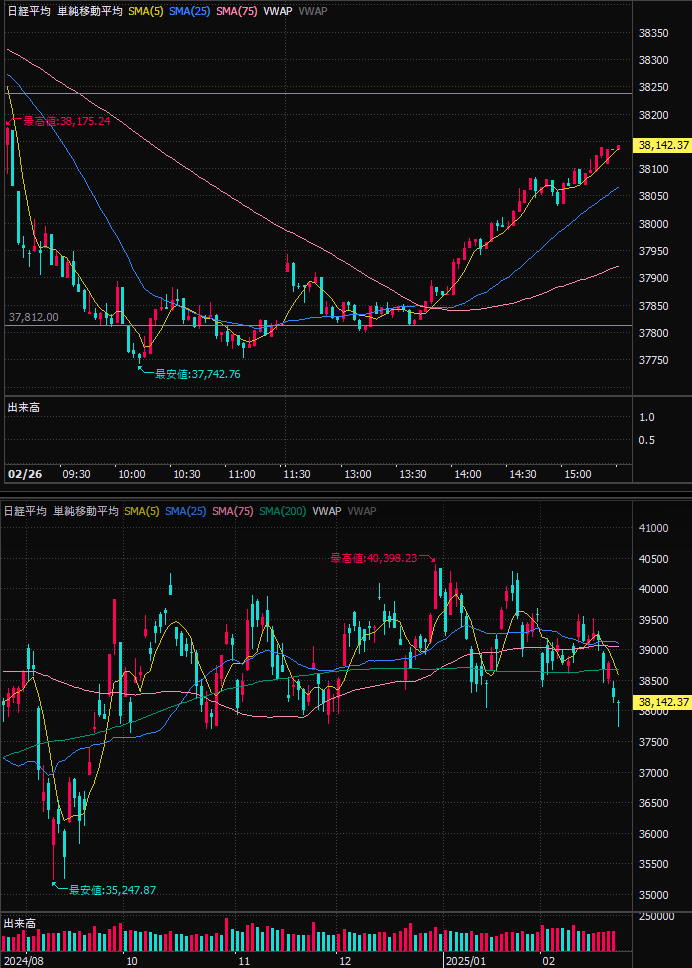Image resolution: width=692 pixels, height=968 pixels.
Task: Click the 最安値:37,742.76 annotation
Action: coord(198,374)
